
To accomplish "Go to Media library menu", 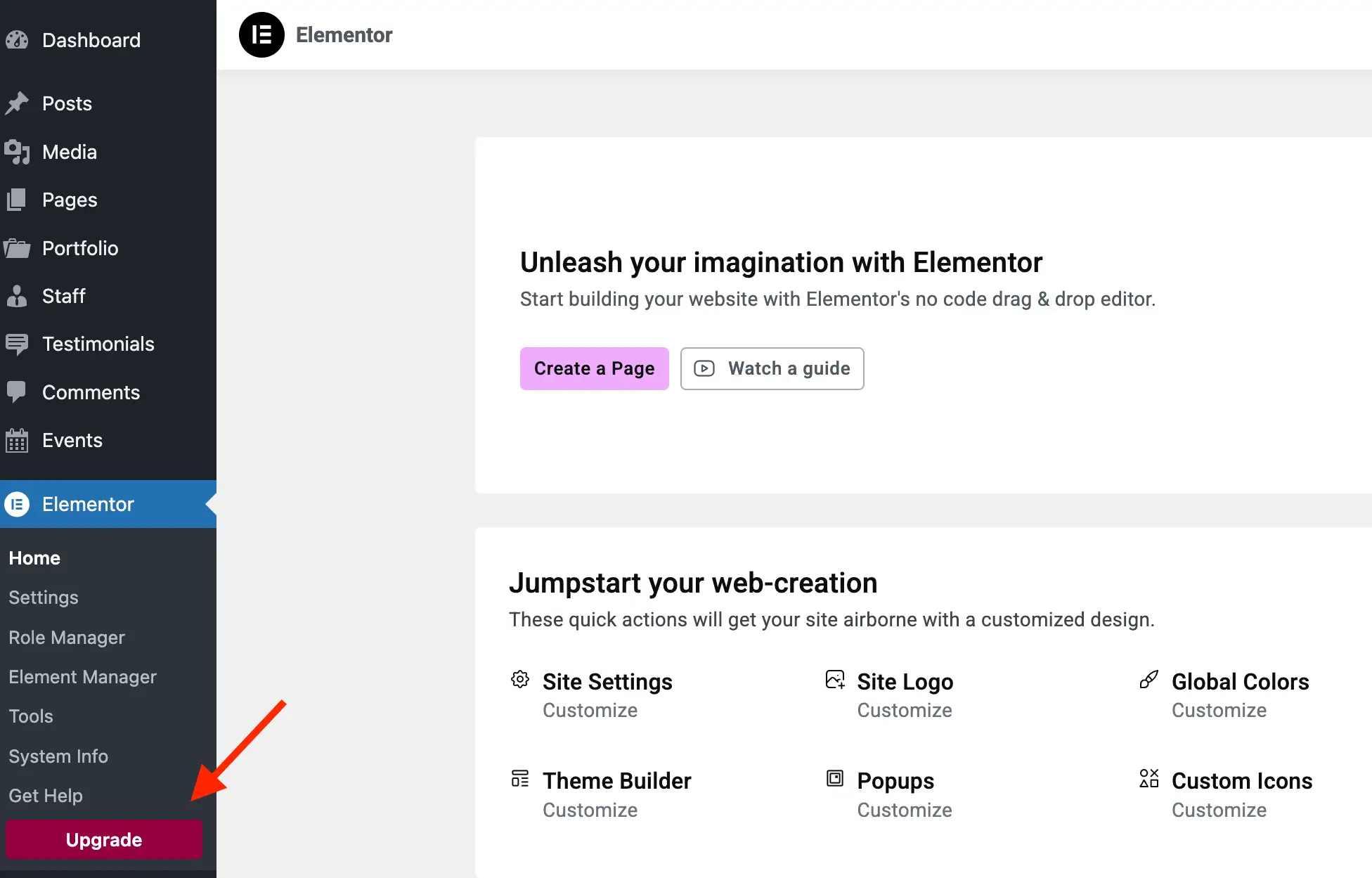I will point(108,152).
